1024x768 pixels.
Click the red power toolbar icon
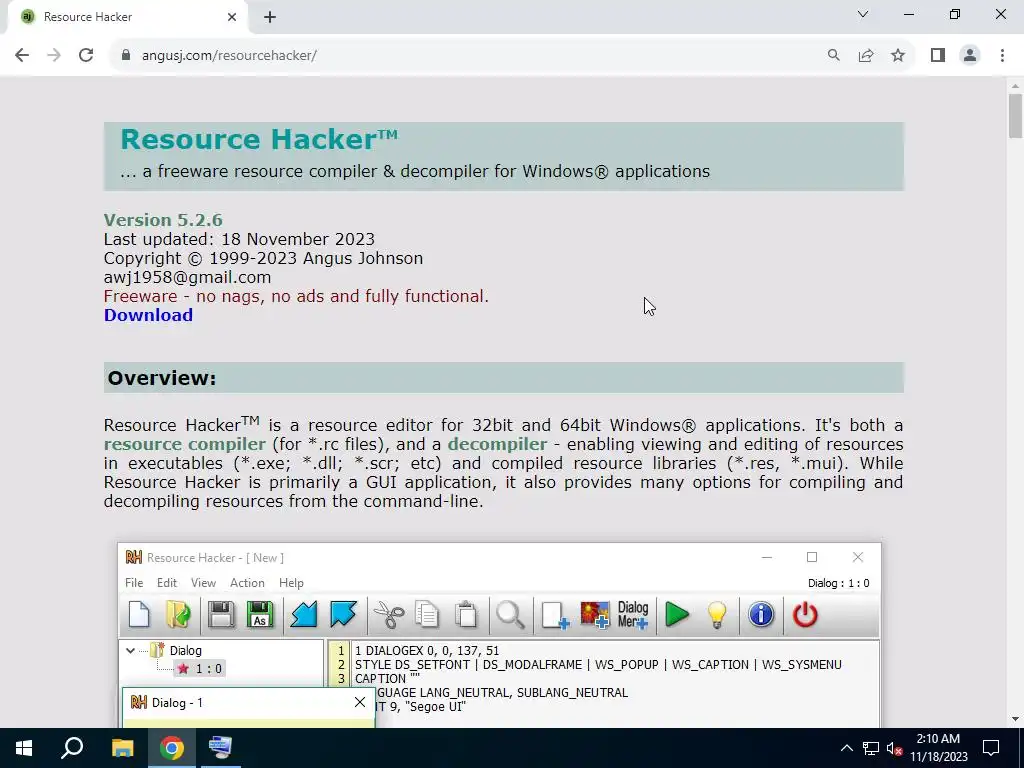coord(805,615)
